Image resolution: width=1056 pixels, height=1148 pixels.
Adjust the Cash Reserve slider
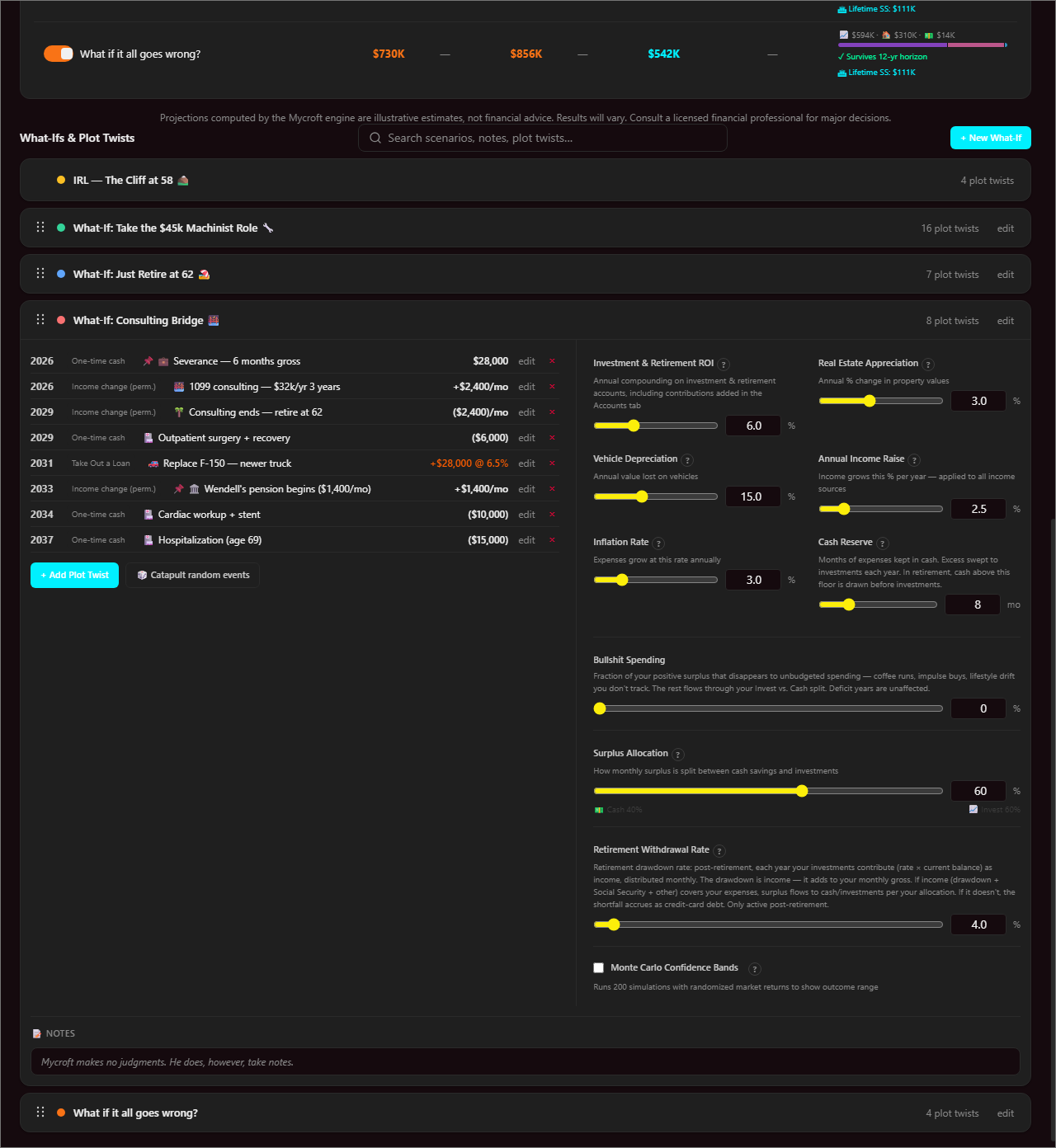pyautogui.click(x=878, y=605)
